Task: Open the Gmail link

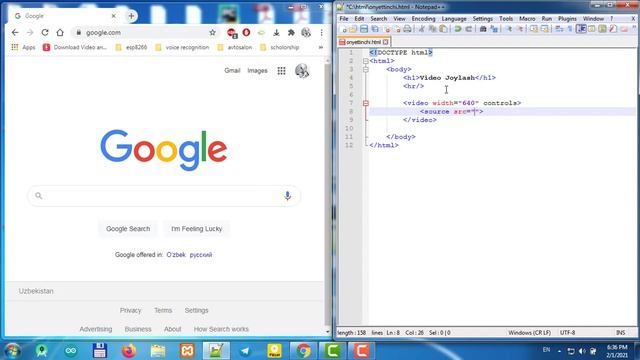Action: 232,71
